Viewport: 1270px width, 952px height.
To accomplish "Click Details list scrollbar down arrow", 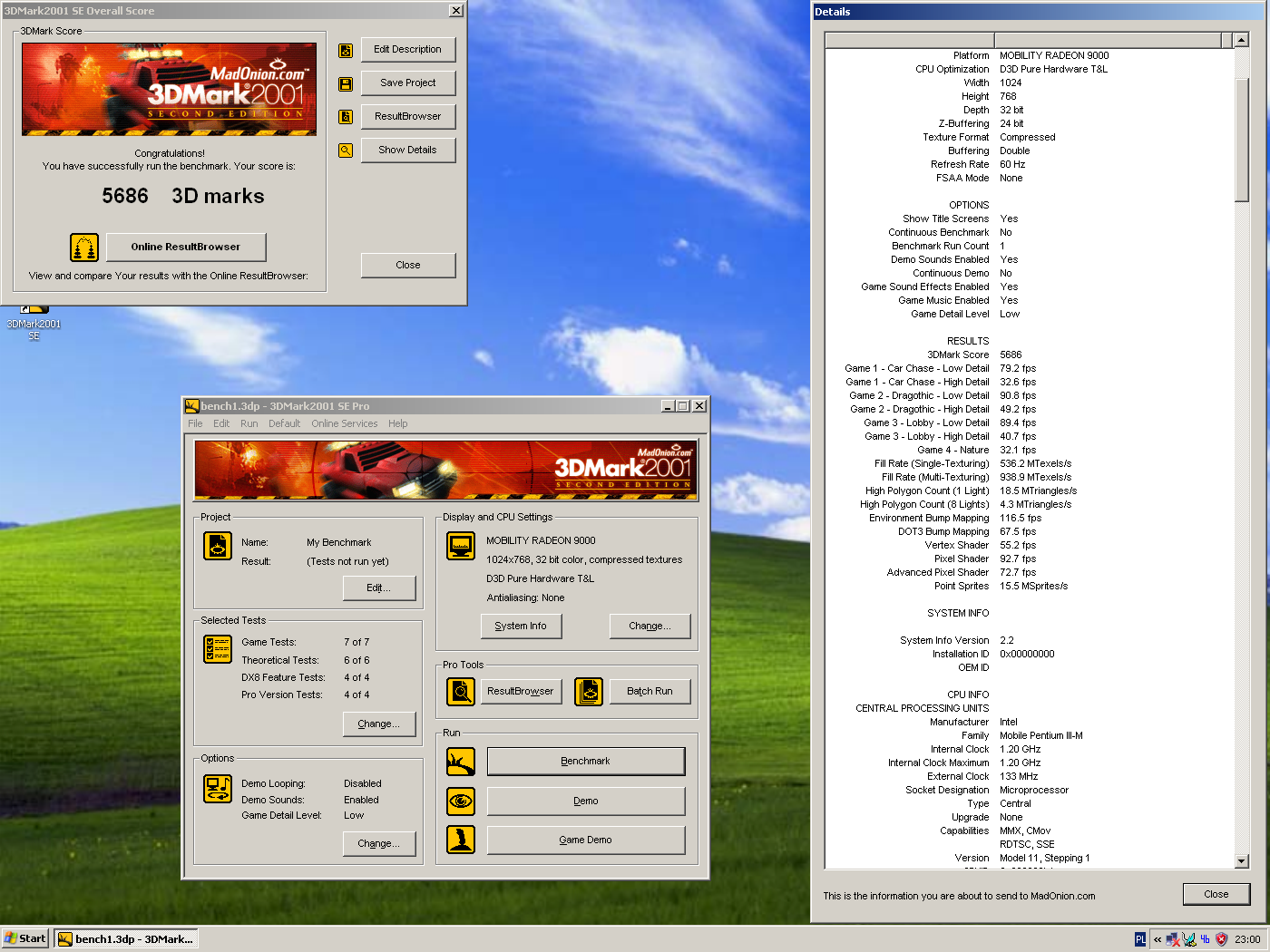I will pos(1242,861).
